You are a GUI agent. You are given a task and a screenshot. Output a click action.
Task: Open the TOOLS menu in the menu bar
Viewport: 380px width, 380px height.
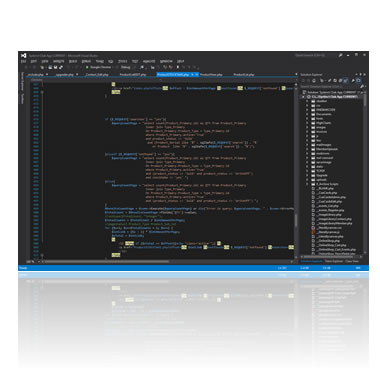pyautogui.click(x=123, y=61)
